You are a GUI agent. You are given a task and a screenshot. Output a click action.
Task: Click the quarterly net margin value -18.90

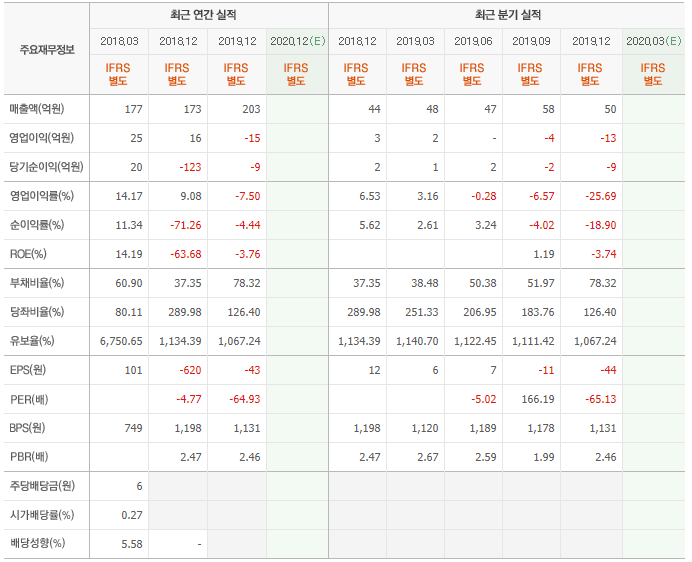point(601,225)
